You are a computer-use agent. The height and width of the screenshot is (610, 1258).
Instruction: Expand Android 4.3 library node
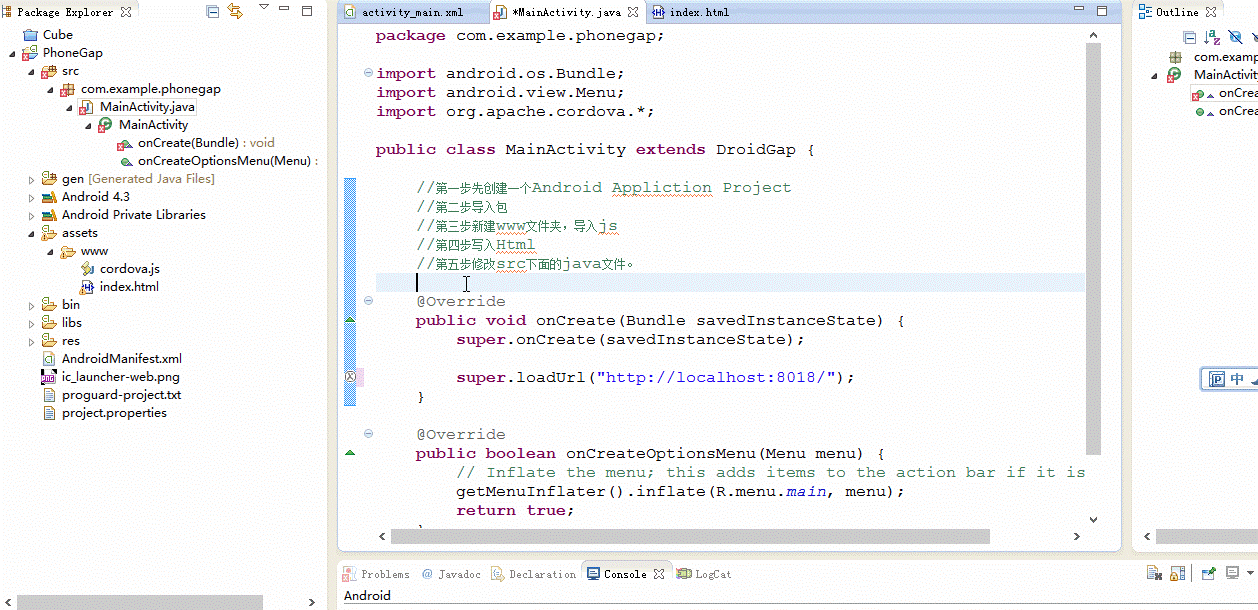point(31,197)
